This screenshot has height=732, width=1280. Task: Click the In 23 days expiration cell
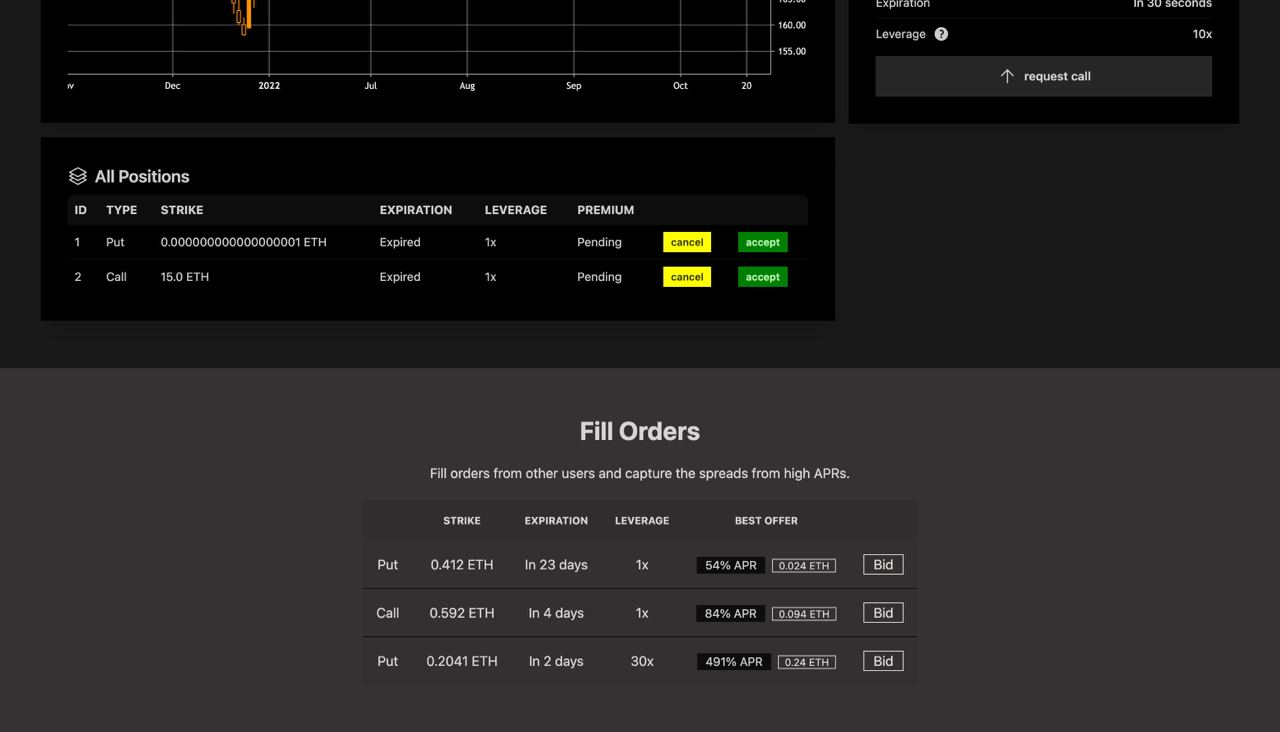pyautogui.click(x=556, y=565)
